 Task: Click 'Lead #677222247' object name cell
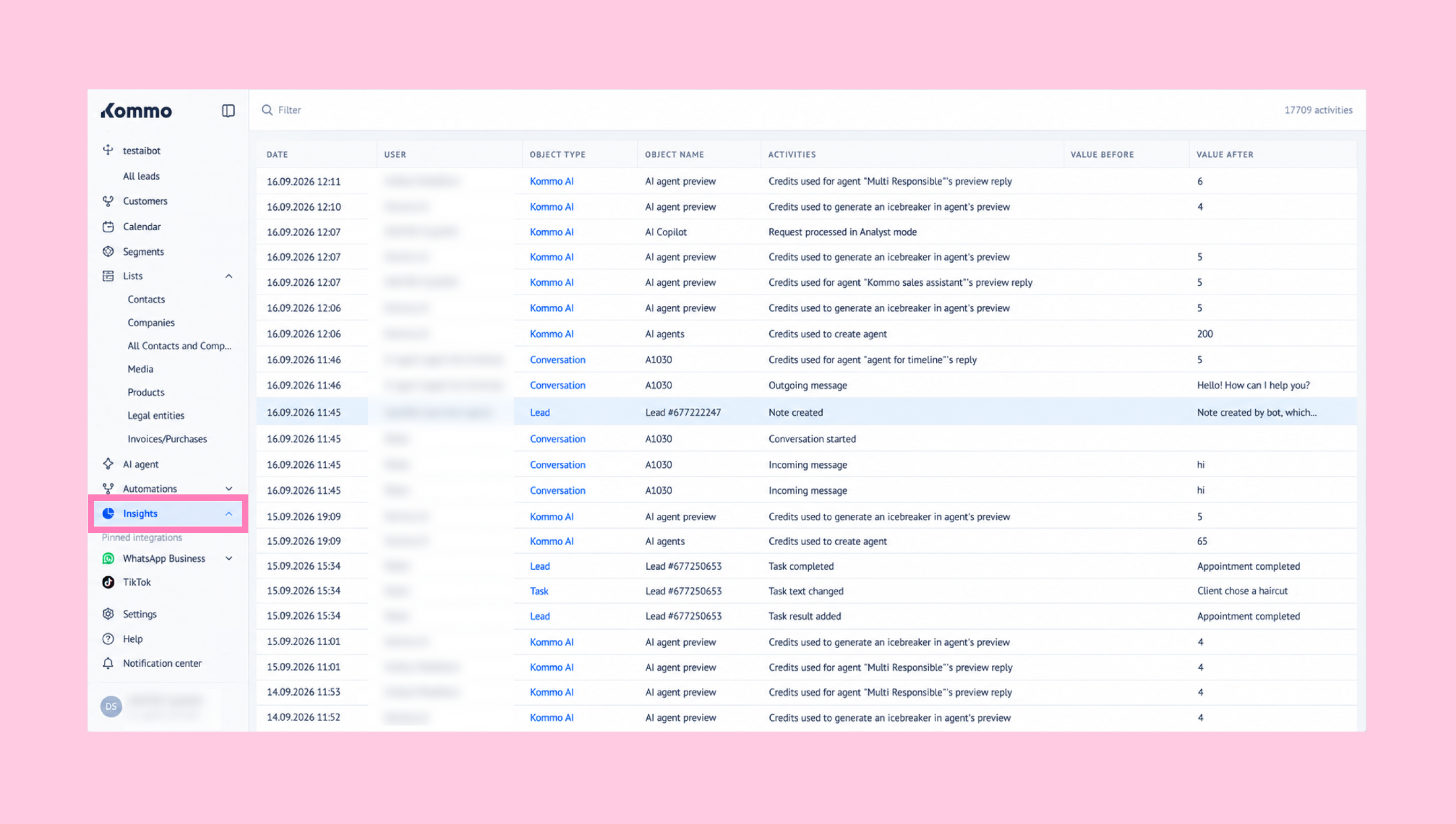click(x=683, y=413)
